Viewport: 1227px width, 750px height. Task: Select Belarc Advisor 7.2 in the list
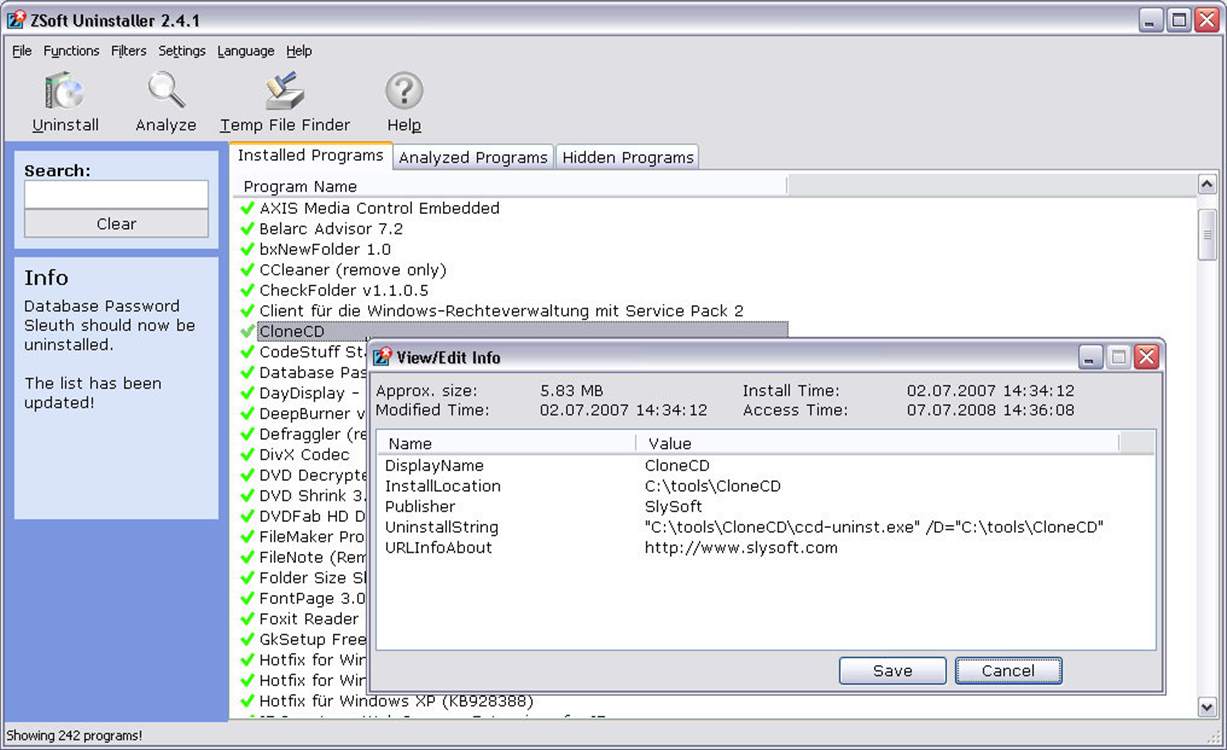[x=331, y=229]
